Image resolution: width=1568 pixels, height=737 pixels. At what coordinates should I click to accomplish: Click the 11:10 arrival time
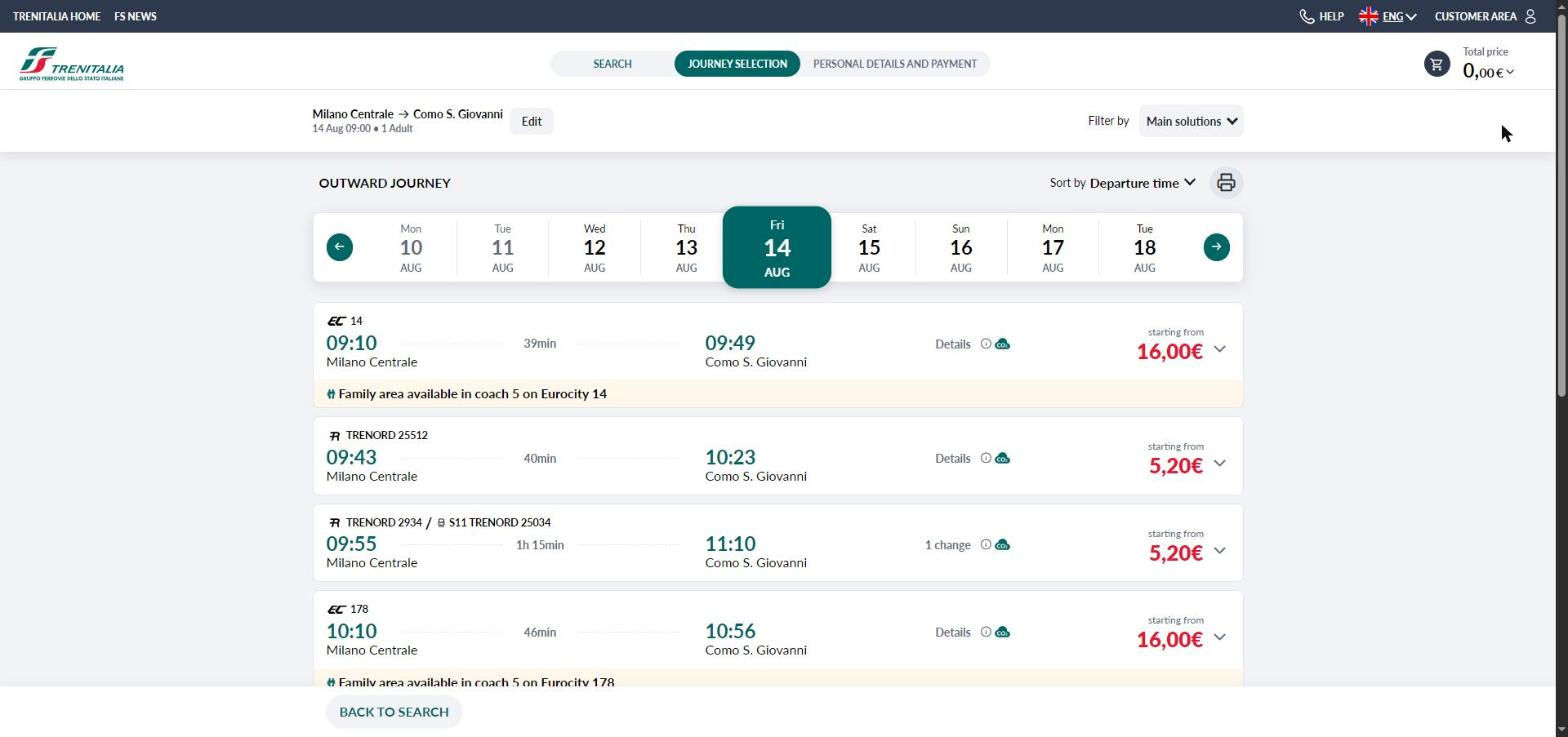pos(730,544)
